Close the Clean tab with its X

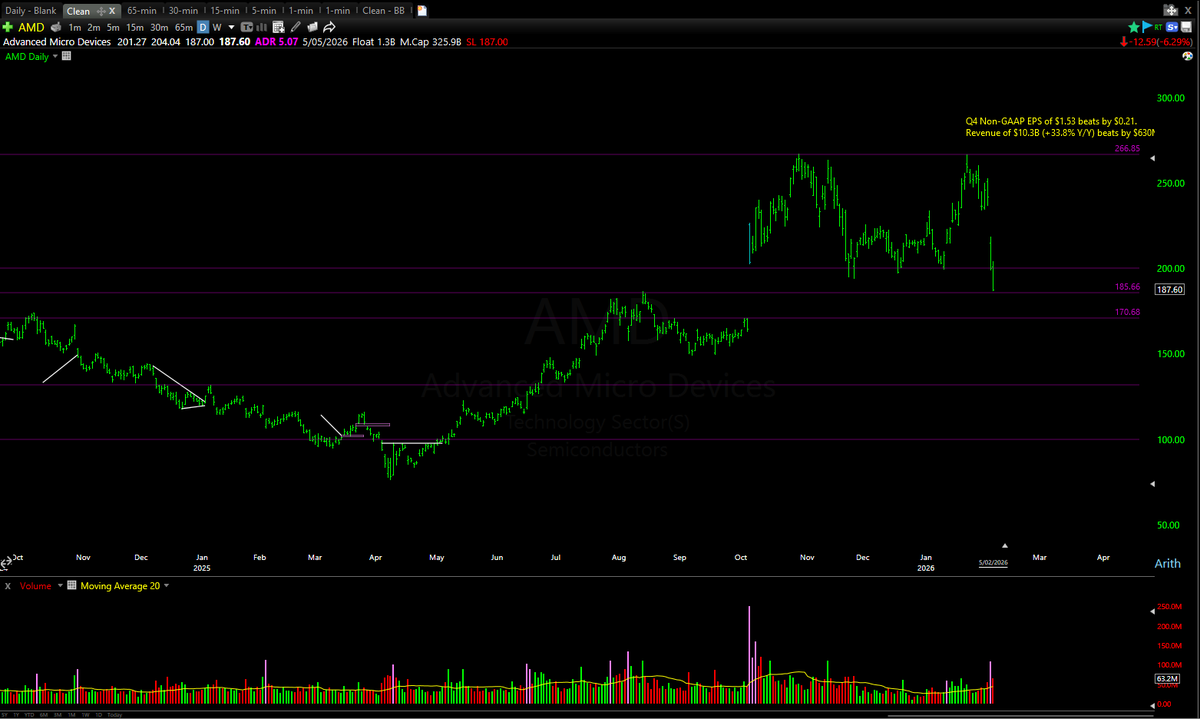point(112,11)
